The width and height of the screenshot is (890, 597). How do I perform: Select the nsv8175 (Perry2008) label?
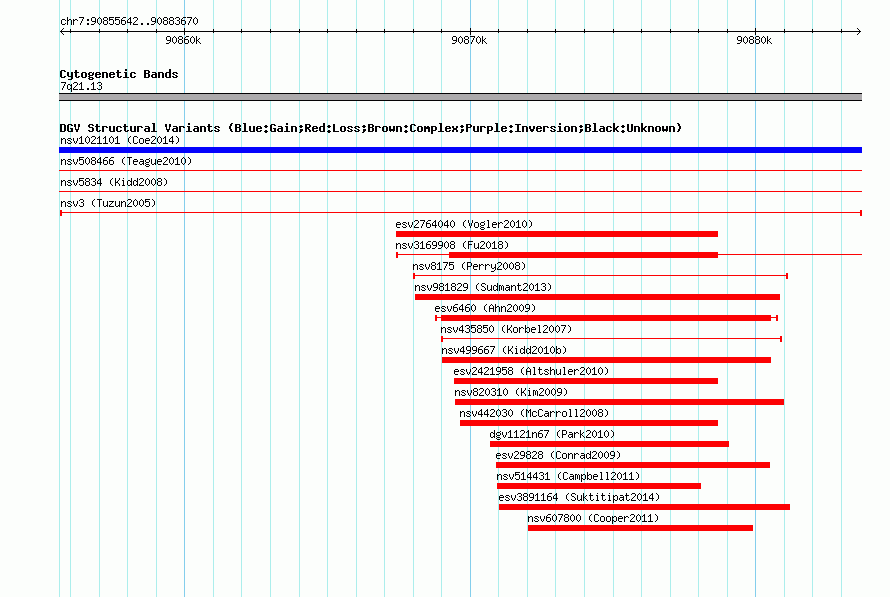coord(469,266)
